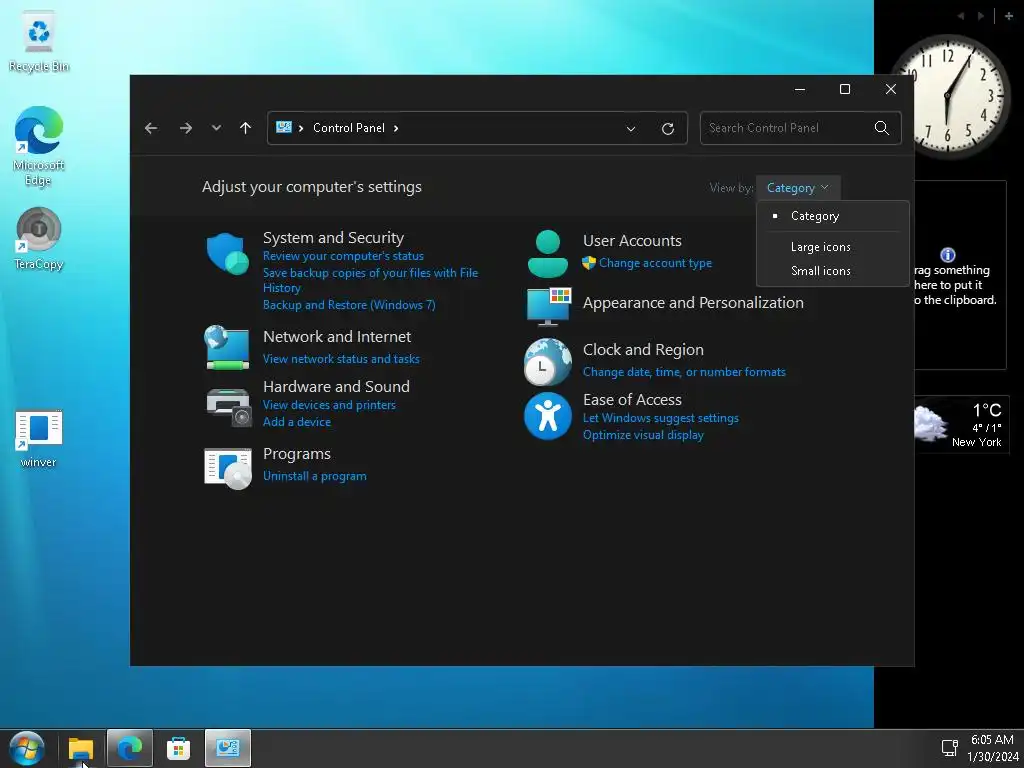Click View network status and tasks
The width and height of the screenshot is (1024, 768).
point(341,359)
